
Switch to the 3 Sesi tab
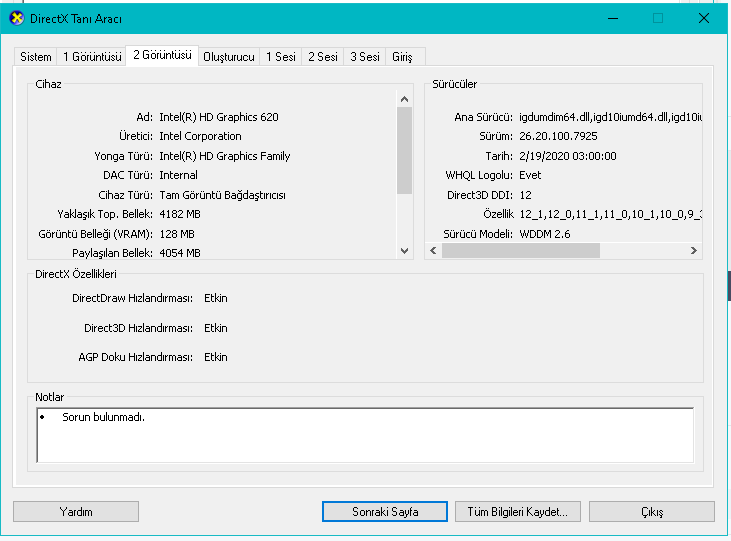click(365, 57)
